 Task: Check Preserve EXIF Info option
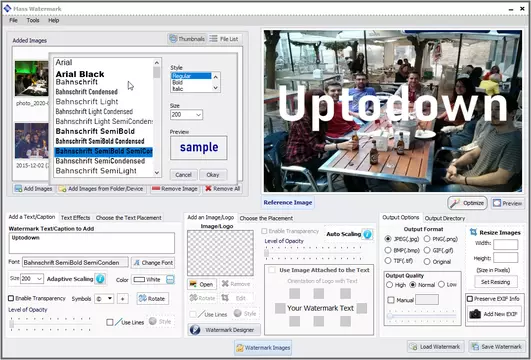click(470, 299)
